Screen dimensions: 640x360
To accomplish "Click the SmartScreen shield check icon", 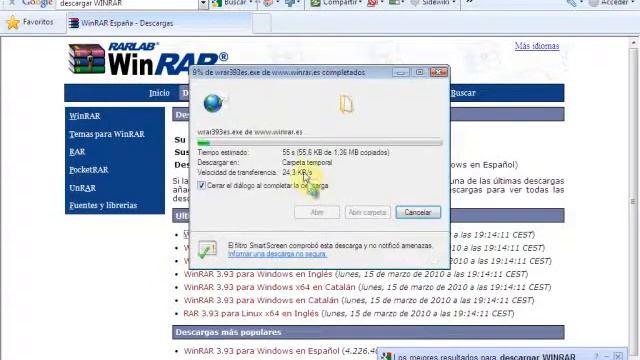I will 207,249.
